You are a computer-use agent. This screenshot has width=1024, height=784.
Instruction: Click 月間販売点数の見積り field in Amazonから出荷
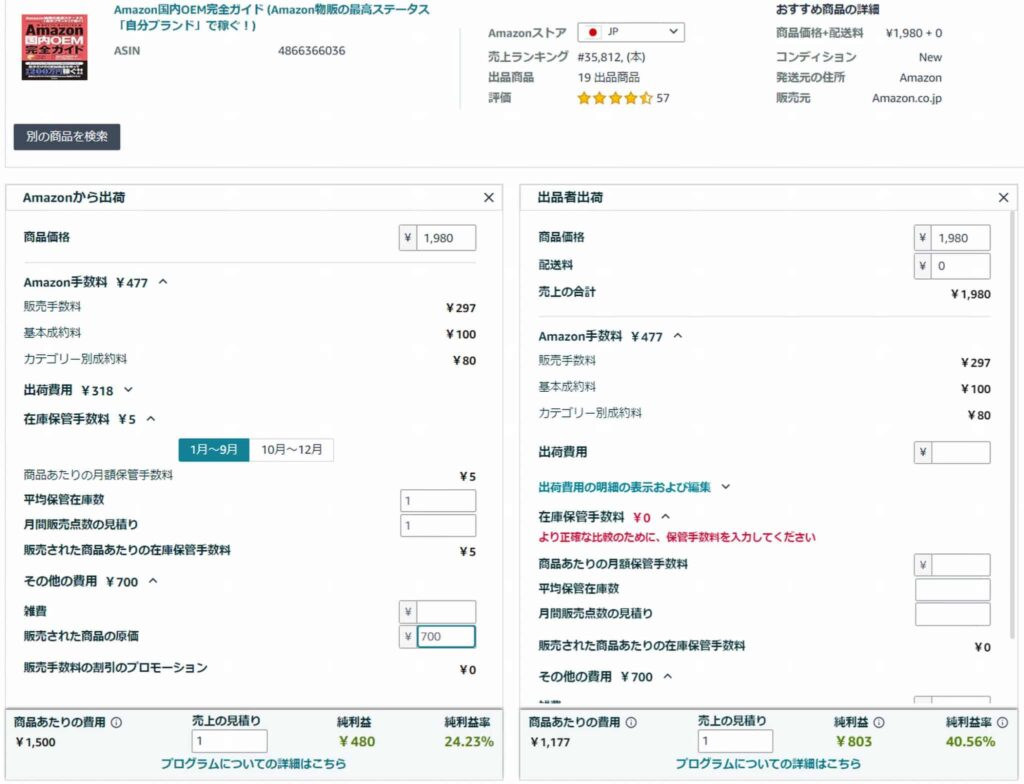pyautogui.click(x=438, y=525)
